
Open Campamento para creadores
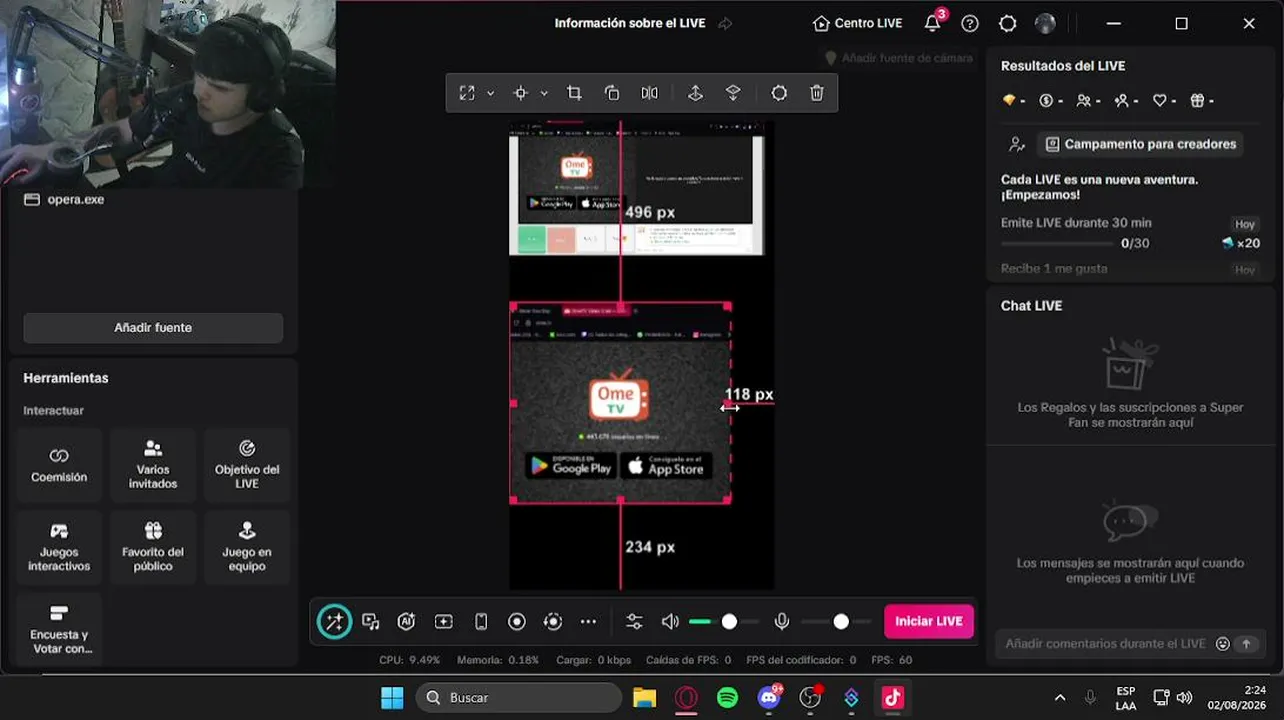(x=1140, y=144)
